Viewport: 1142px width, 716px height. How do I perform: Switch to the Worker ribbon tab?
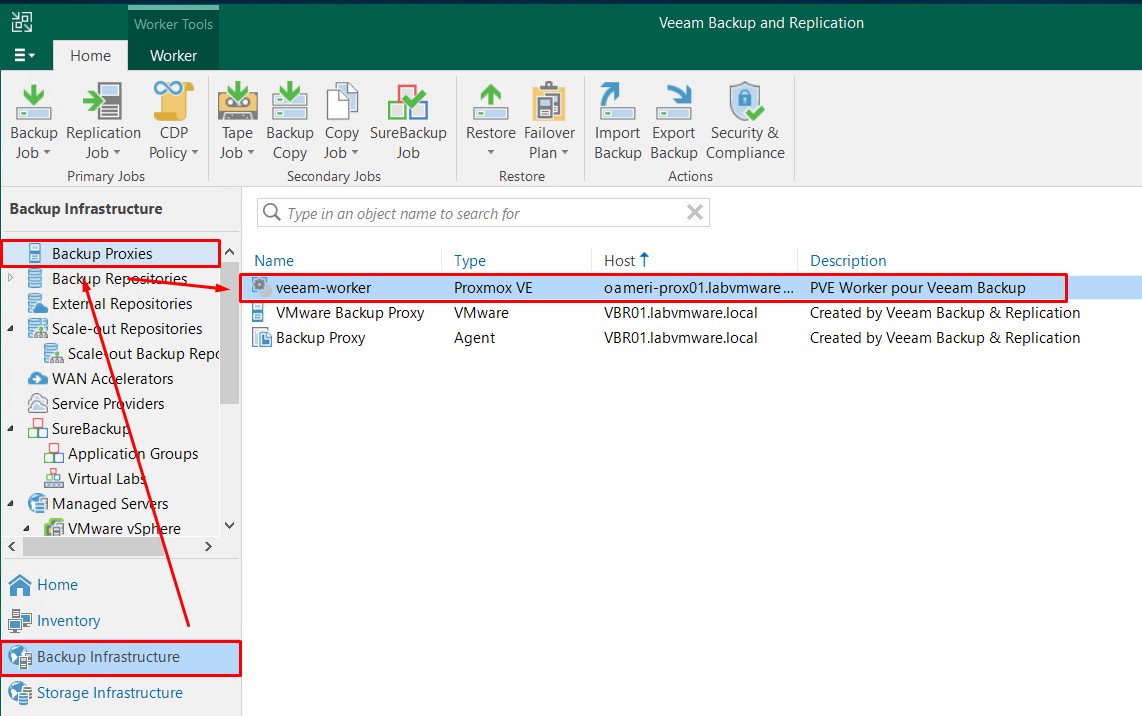[x=173, y=56]
